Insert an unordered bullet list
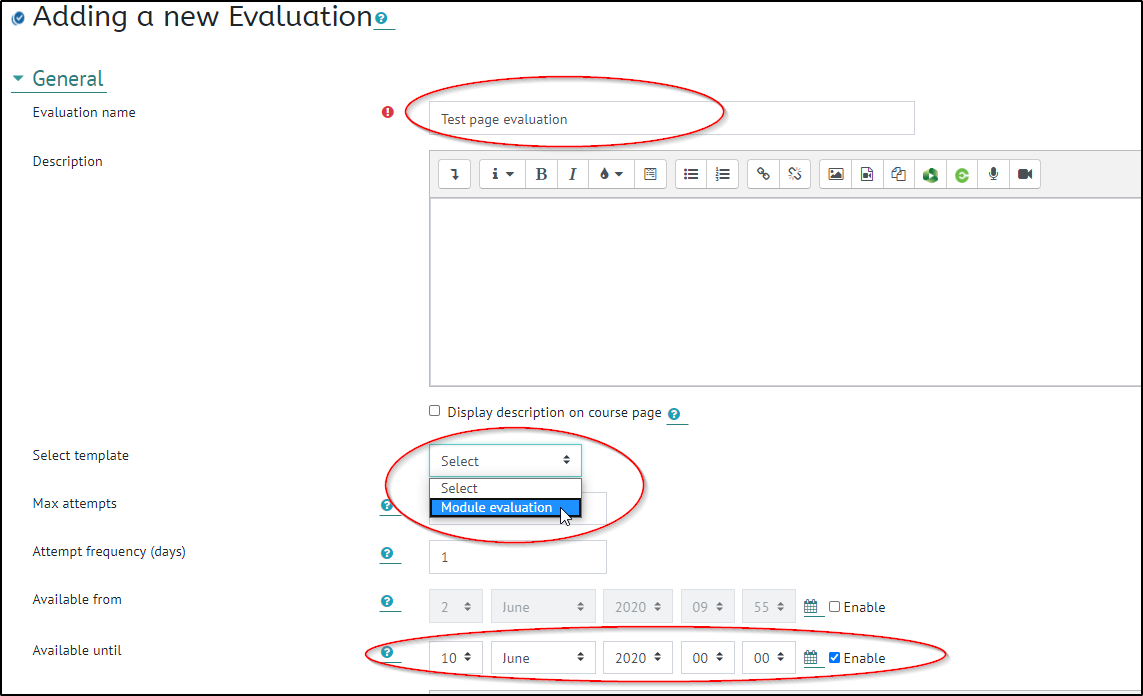 (691, 174)
